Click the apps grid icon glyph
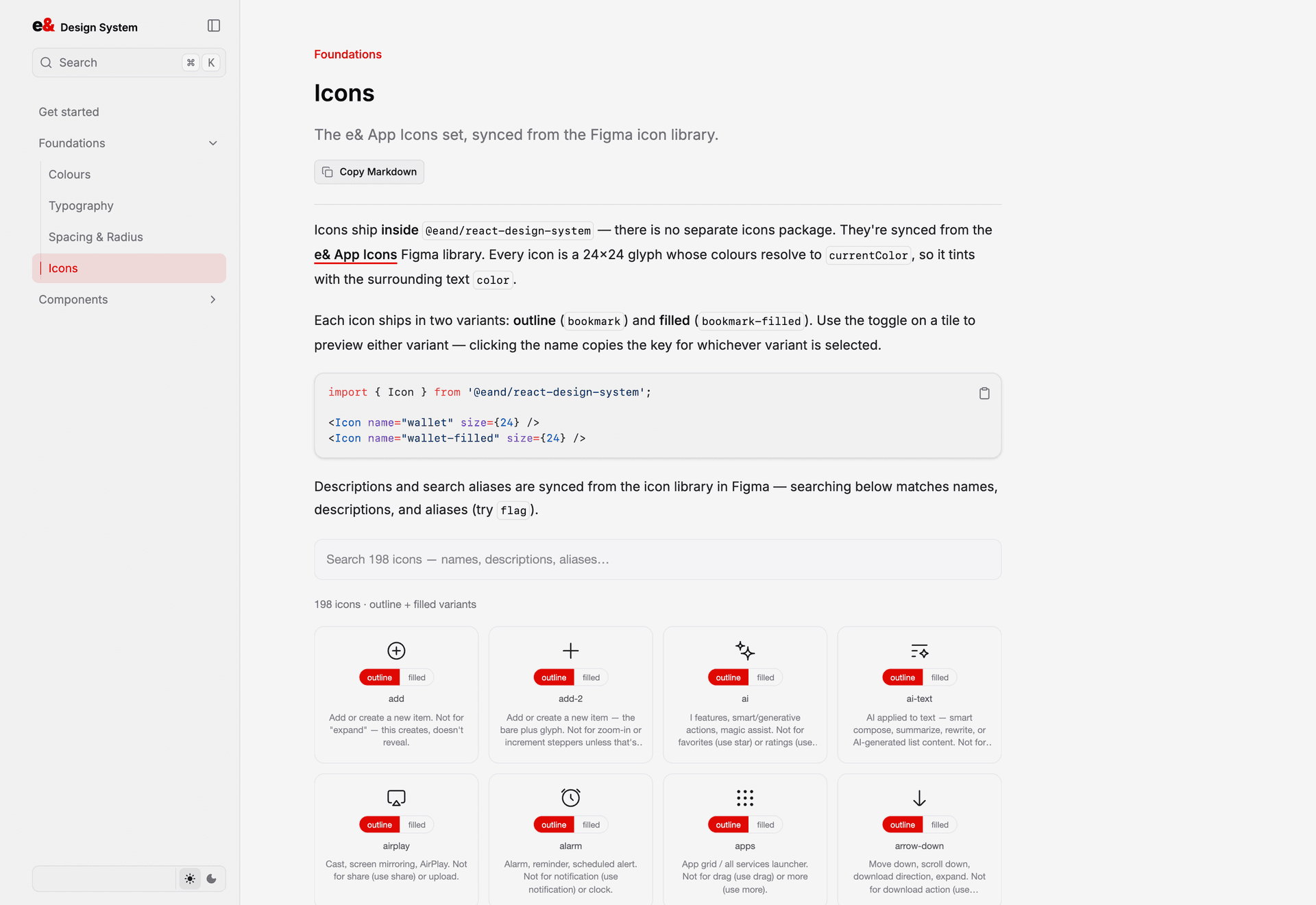1316x905 pixels. pyautogui.click(x=745, y=798)
